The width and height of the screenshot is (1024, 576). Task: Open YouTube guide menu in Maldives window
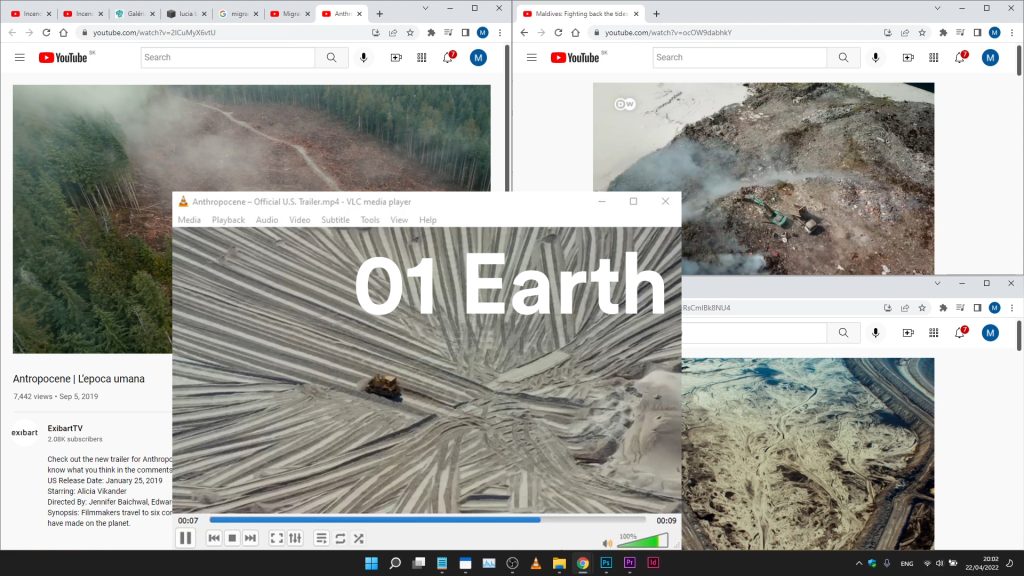[532, 57]
